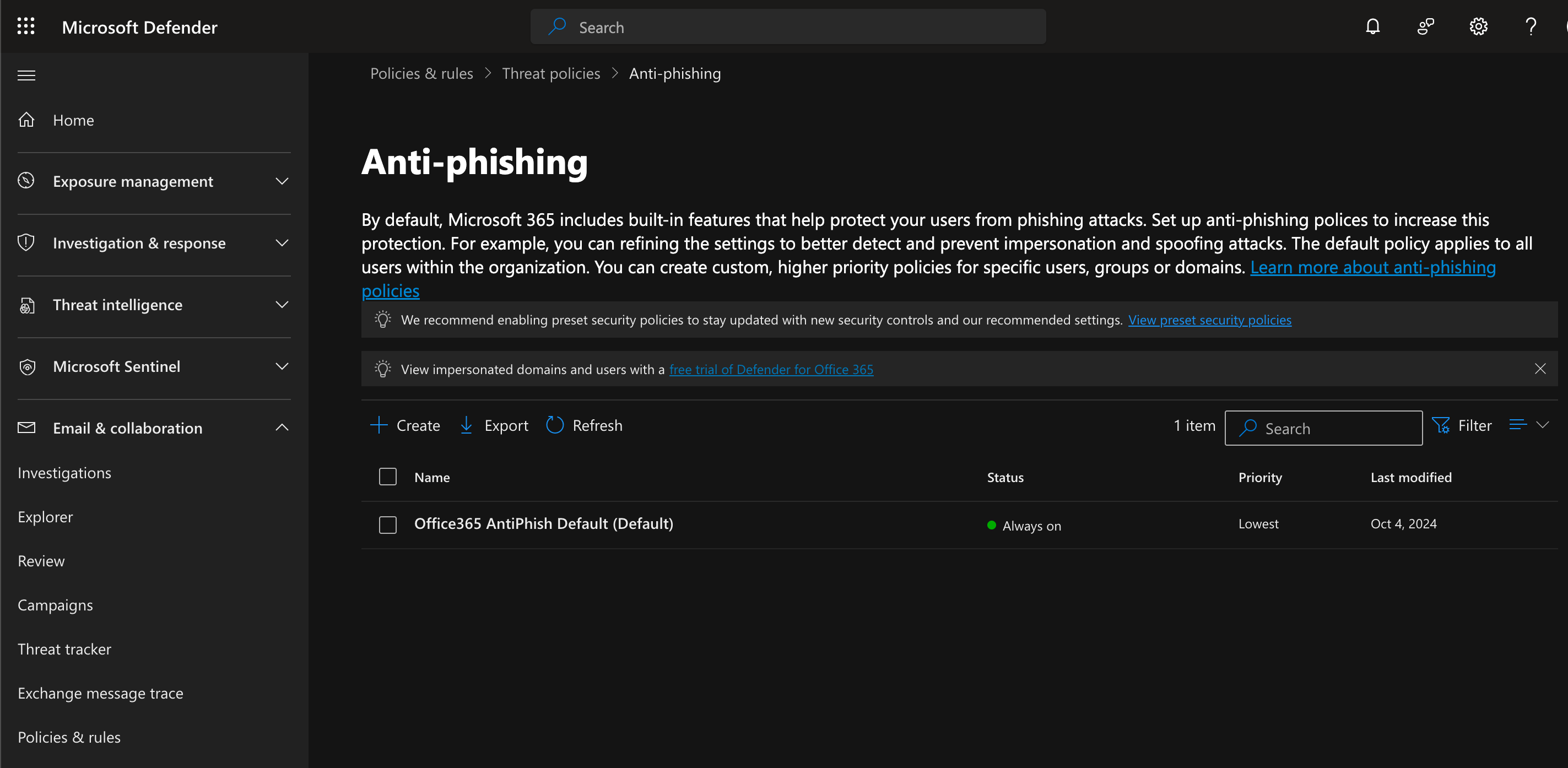Image resolution: width=1568 pixels, height=768 pixels.
Task: Click the Export download icon
Action: pos(466,425)
